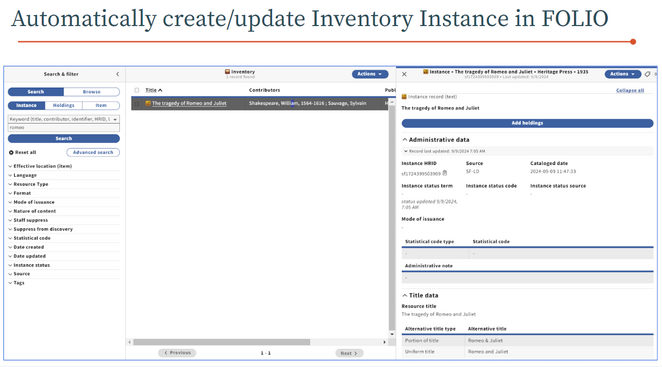Click the Romeo & Juliet alternative title cell
The height and width of the screenshot is (367, 662).
pos(485,340)
